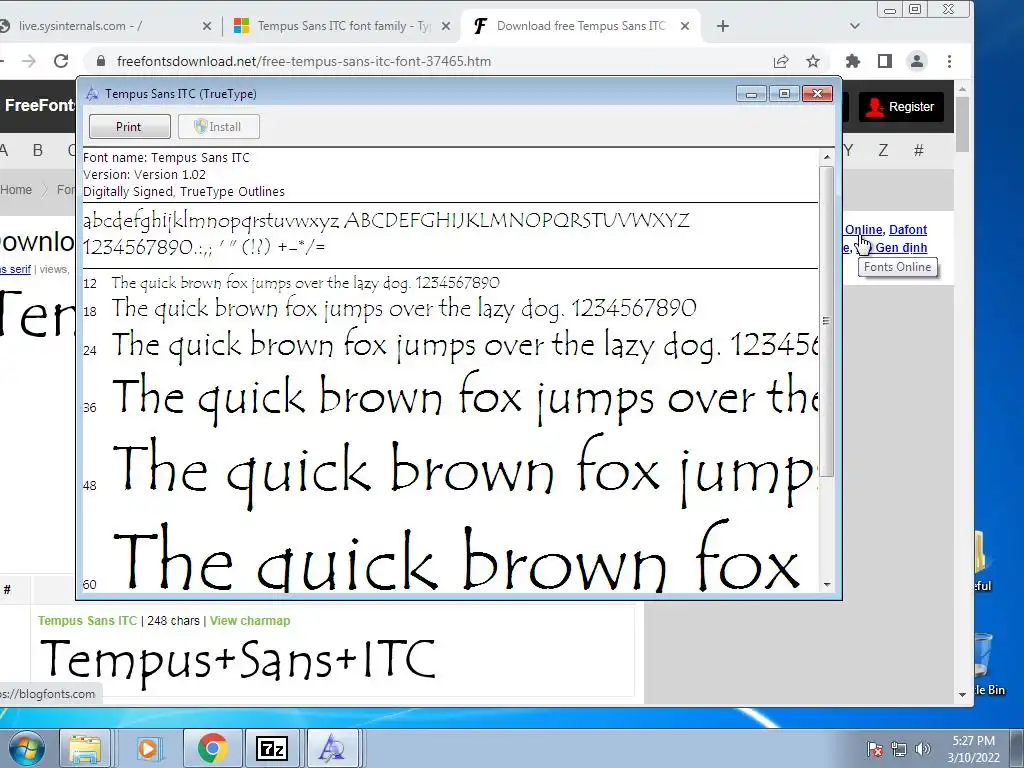Share this page icon in address bar
Viewport: 1024px width, 768px height.
coord(781,61)
